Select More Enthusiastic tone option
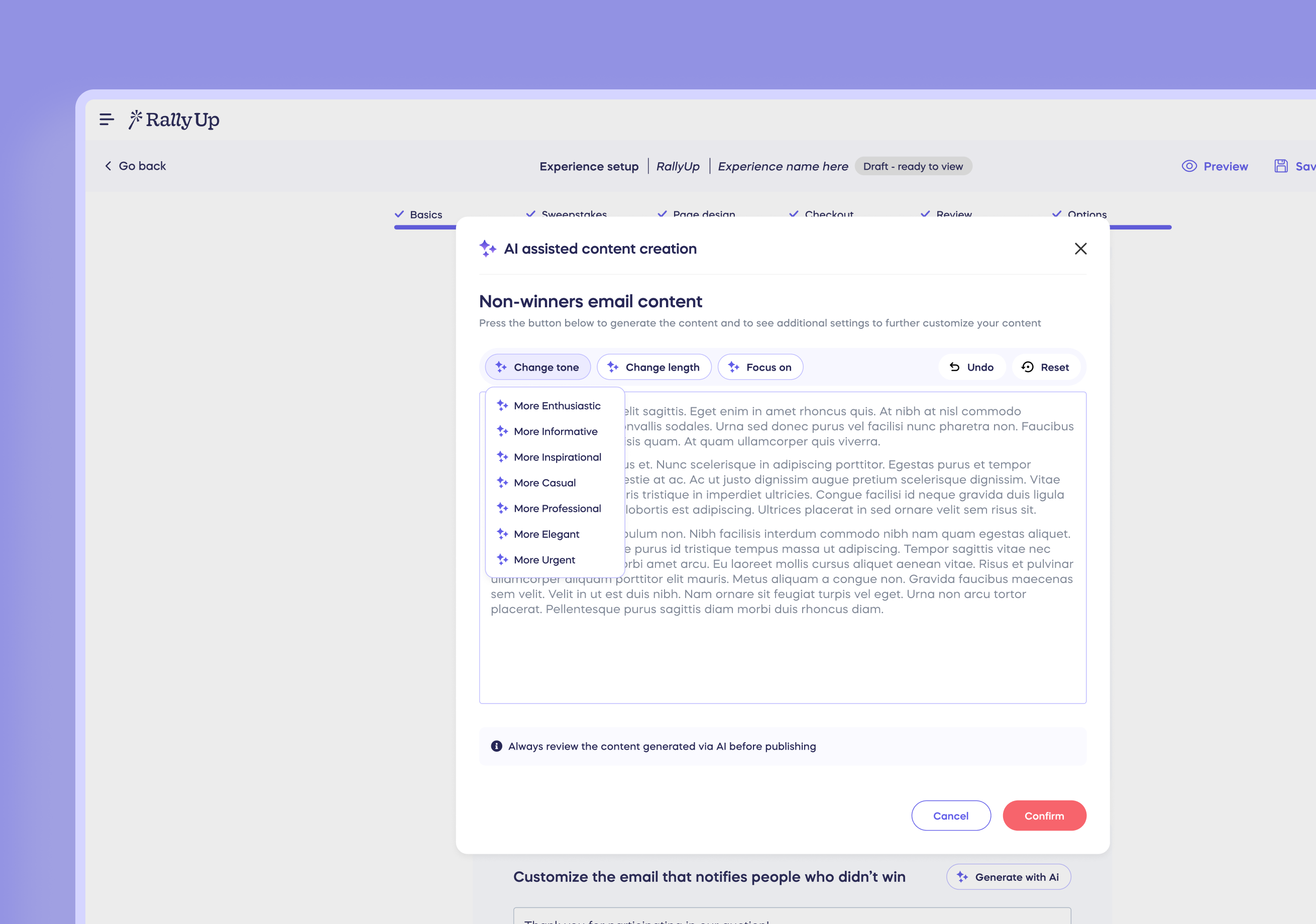 point(554,406)
